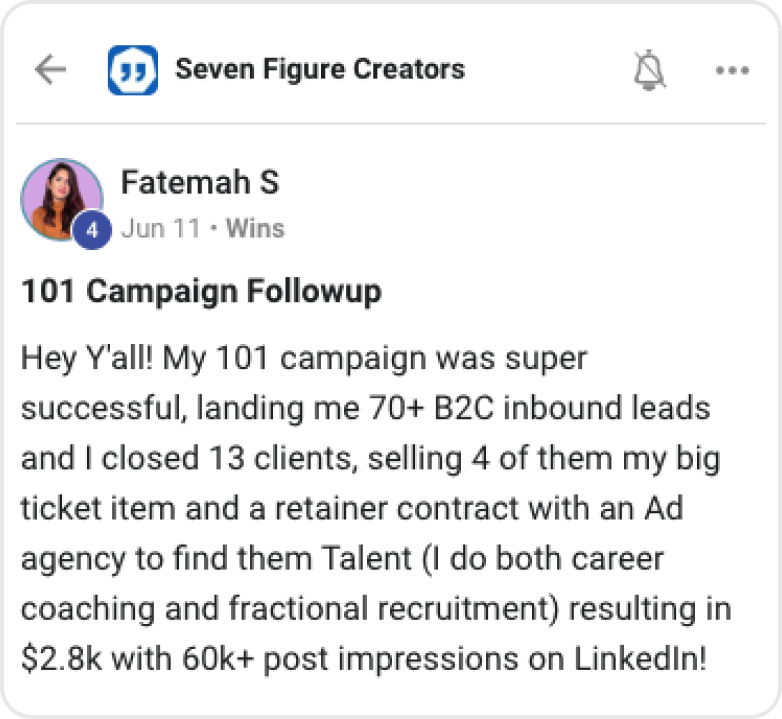Open the Seven Figure Creators group title
Image resolution: width=782 pixels, height=719 pixels.
pyautogui.click(x=319, y=69)
